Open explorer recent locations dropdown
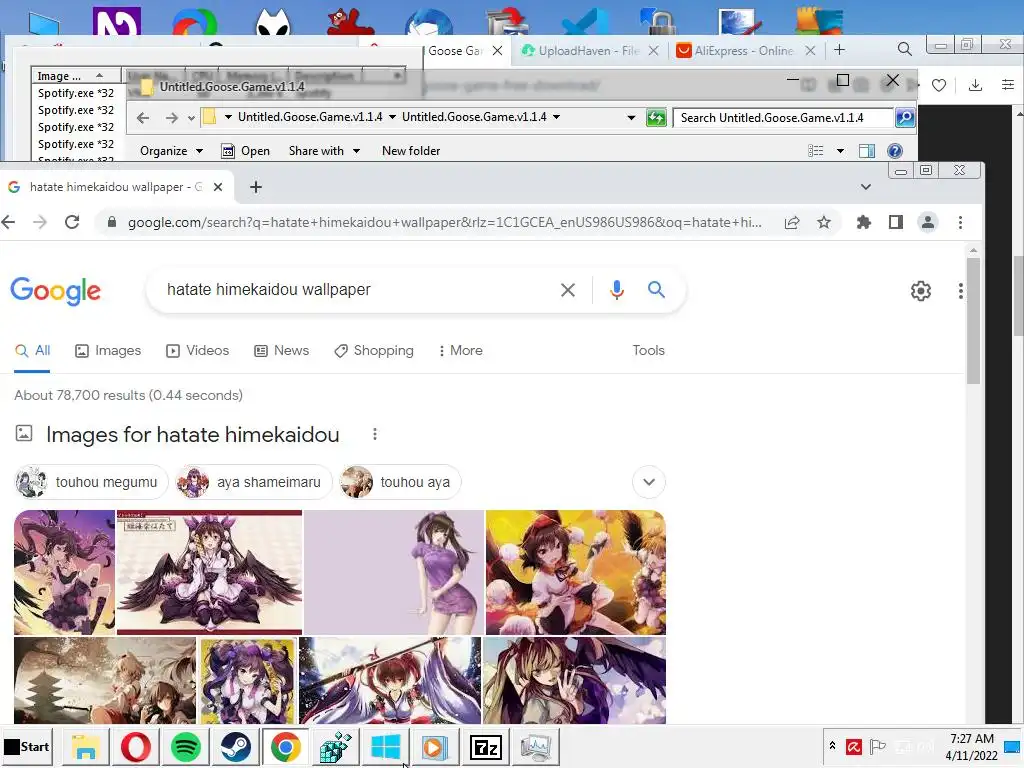1024x768 pixels. coord(191,118)
